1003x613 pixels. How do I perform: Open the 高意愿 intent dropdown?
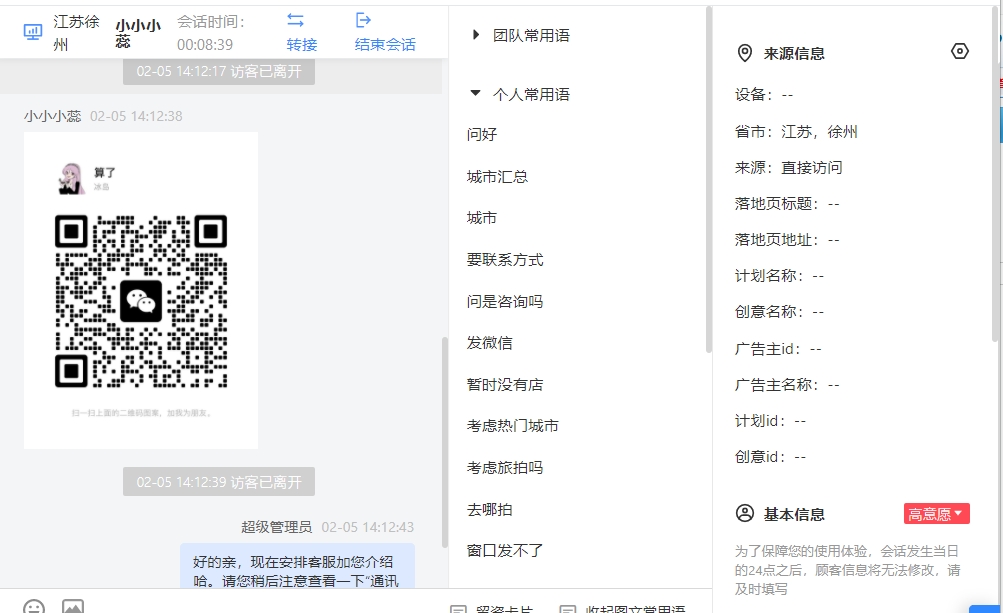coord(936,514)
